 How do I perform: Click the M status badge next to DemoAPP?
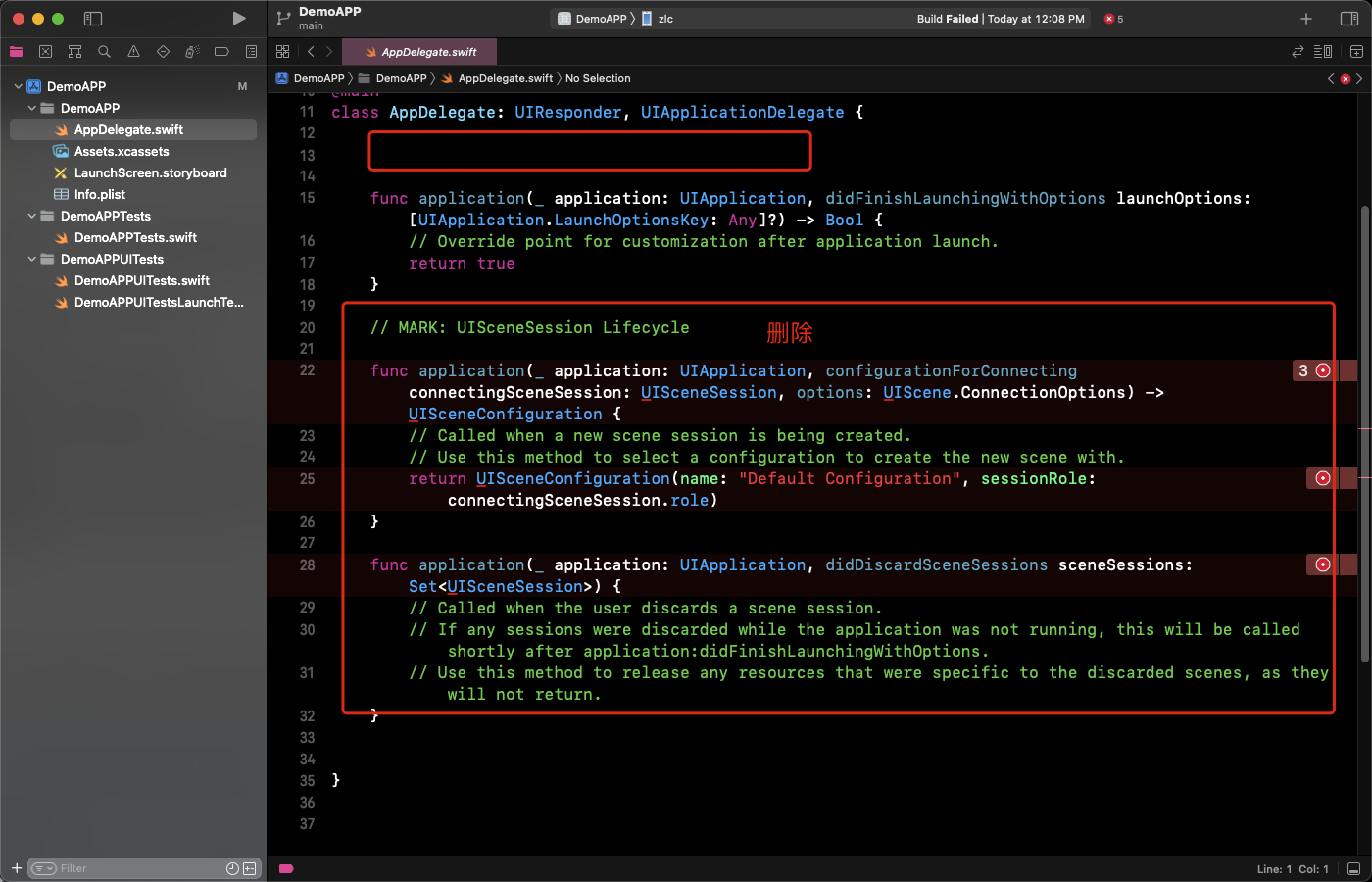(x=242, y=86)
